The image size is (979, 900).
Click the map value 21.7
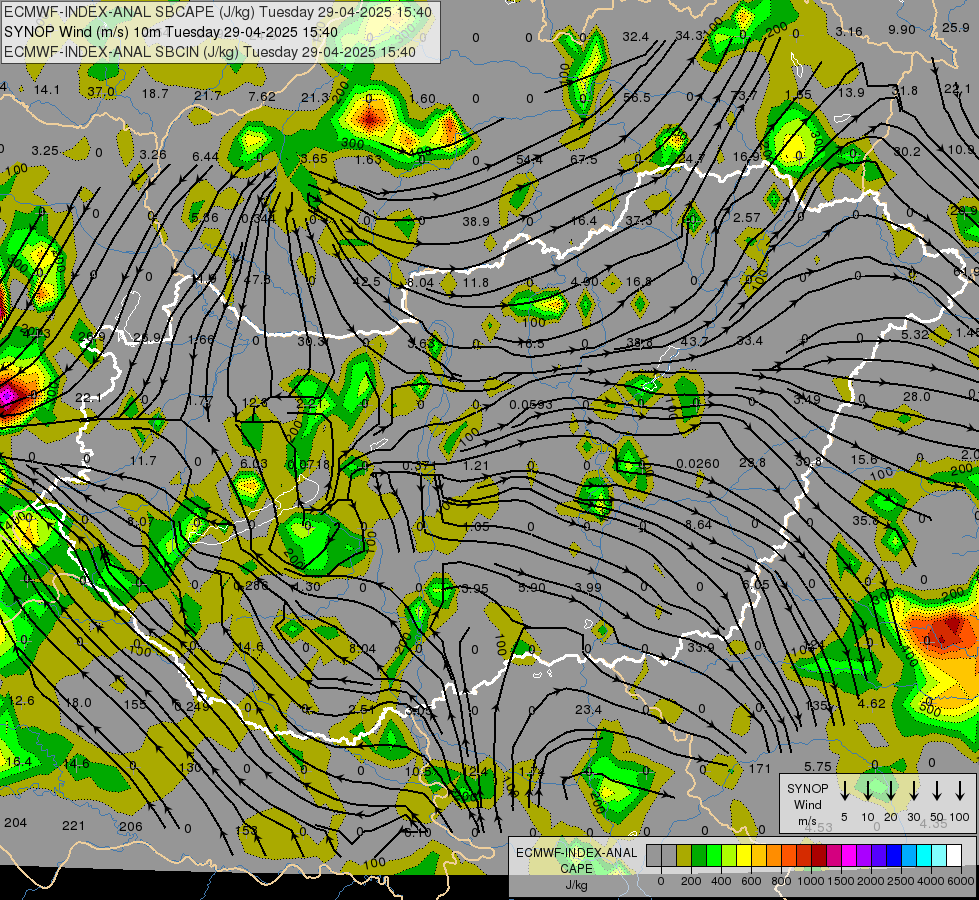[208, 96]
